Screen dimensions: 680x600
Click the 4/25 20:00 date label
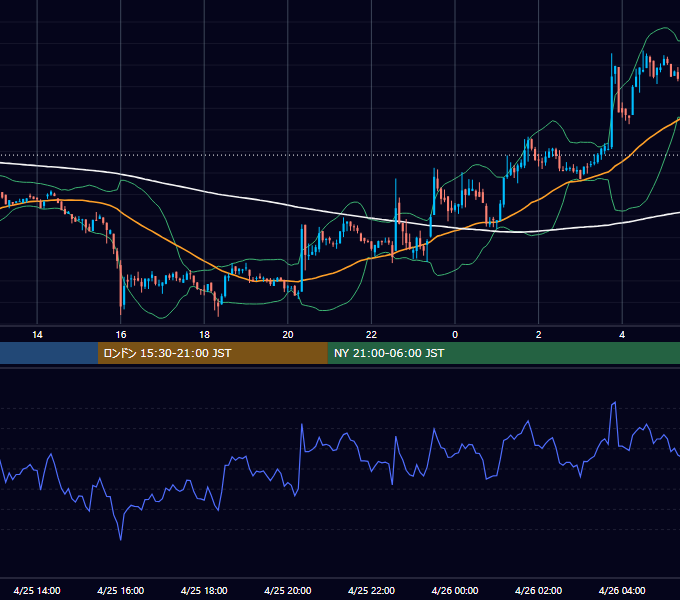pyautogui.click(x=288, y=590)
